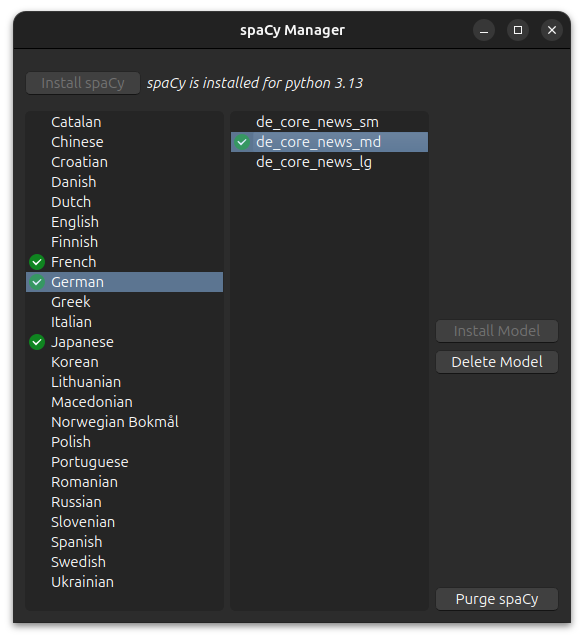Select Chinese in the language list
Image resolution: width=584 pixels, height=639 pixels.
[124, 142]
